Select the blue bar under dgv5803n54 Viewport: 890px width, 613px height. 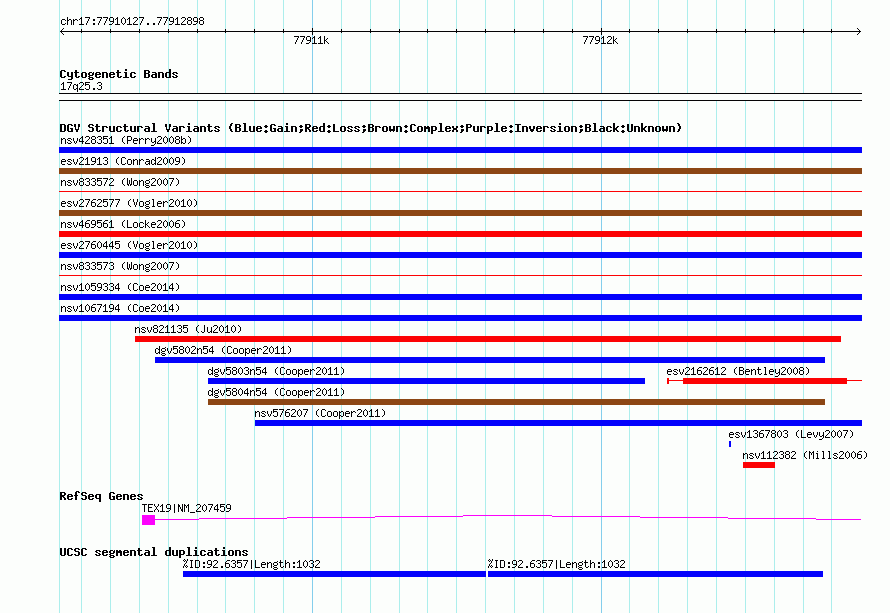426,381
